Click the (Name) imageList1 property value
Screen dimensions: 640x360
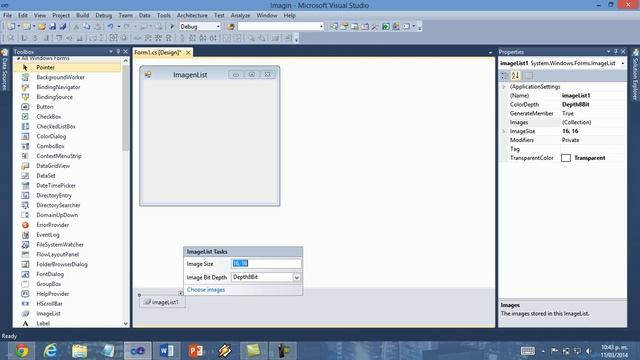(593, 96)
